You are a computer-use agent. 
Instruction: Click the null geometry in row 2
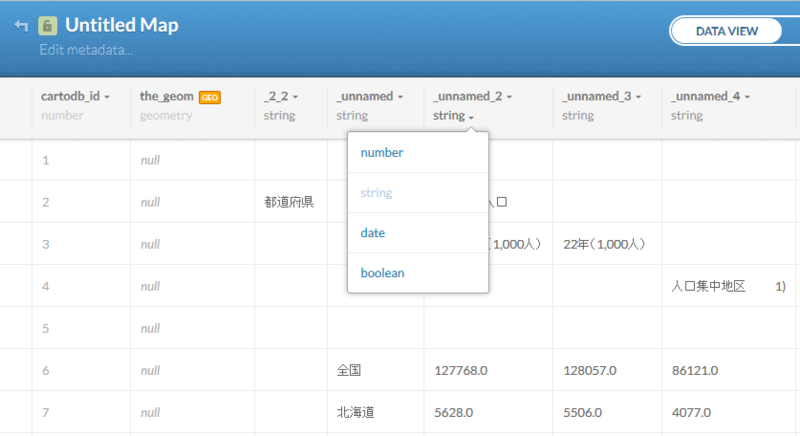[x=150, y=202]
